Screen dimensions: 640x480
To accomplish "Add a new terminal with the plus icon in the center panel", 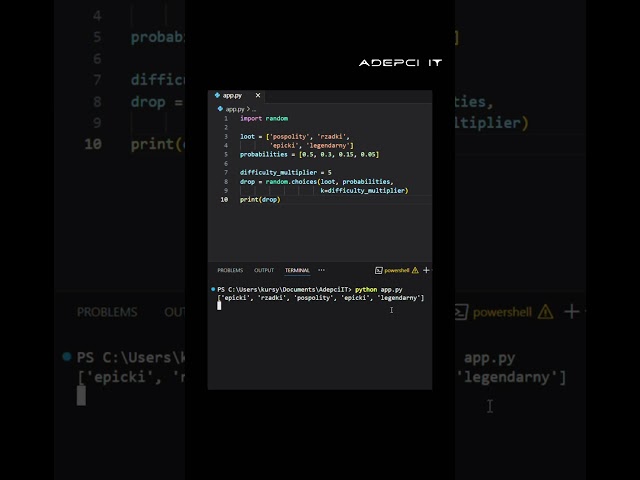I will 426,270.
